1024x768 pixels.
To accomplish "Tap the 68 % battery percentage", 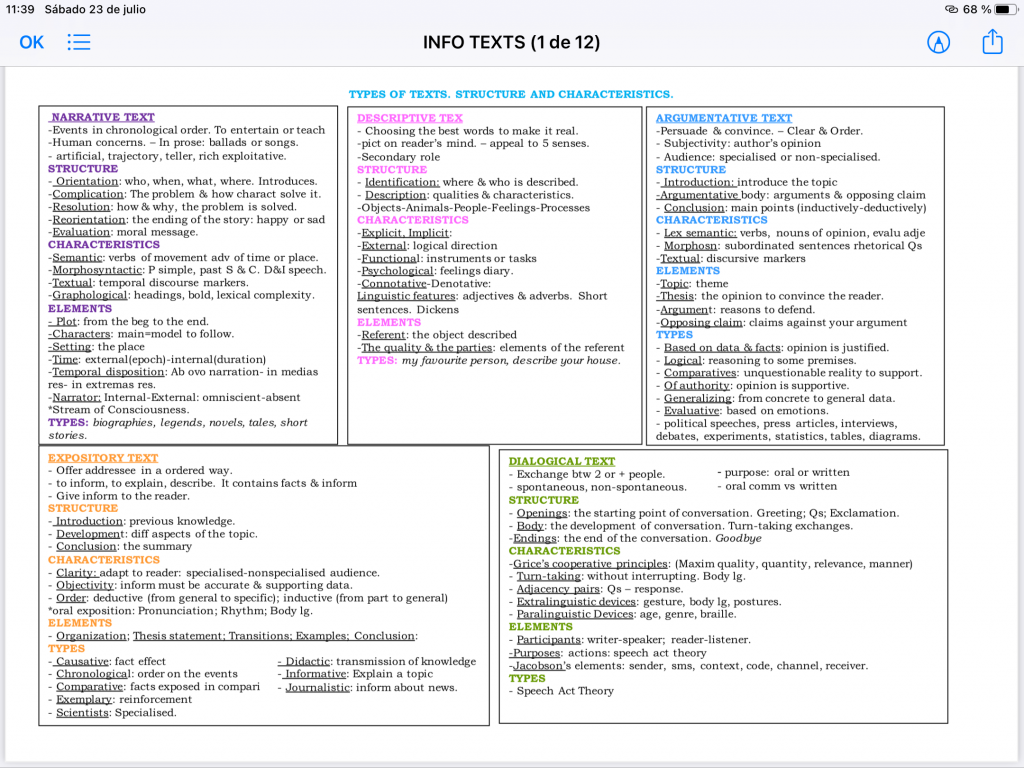I will point(977,9).
